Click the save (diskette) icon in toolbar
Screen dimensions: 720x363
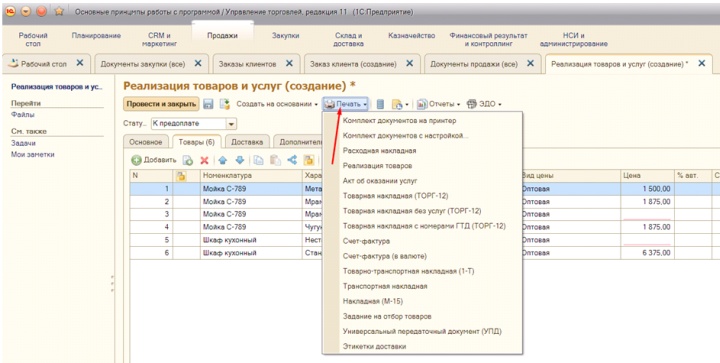208,104
